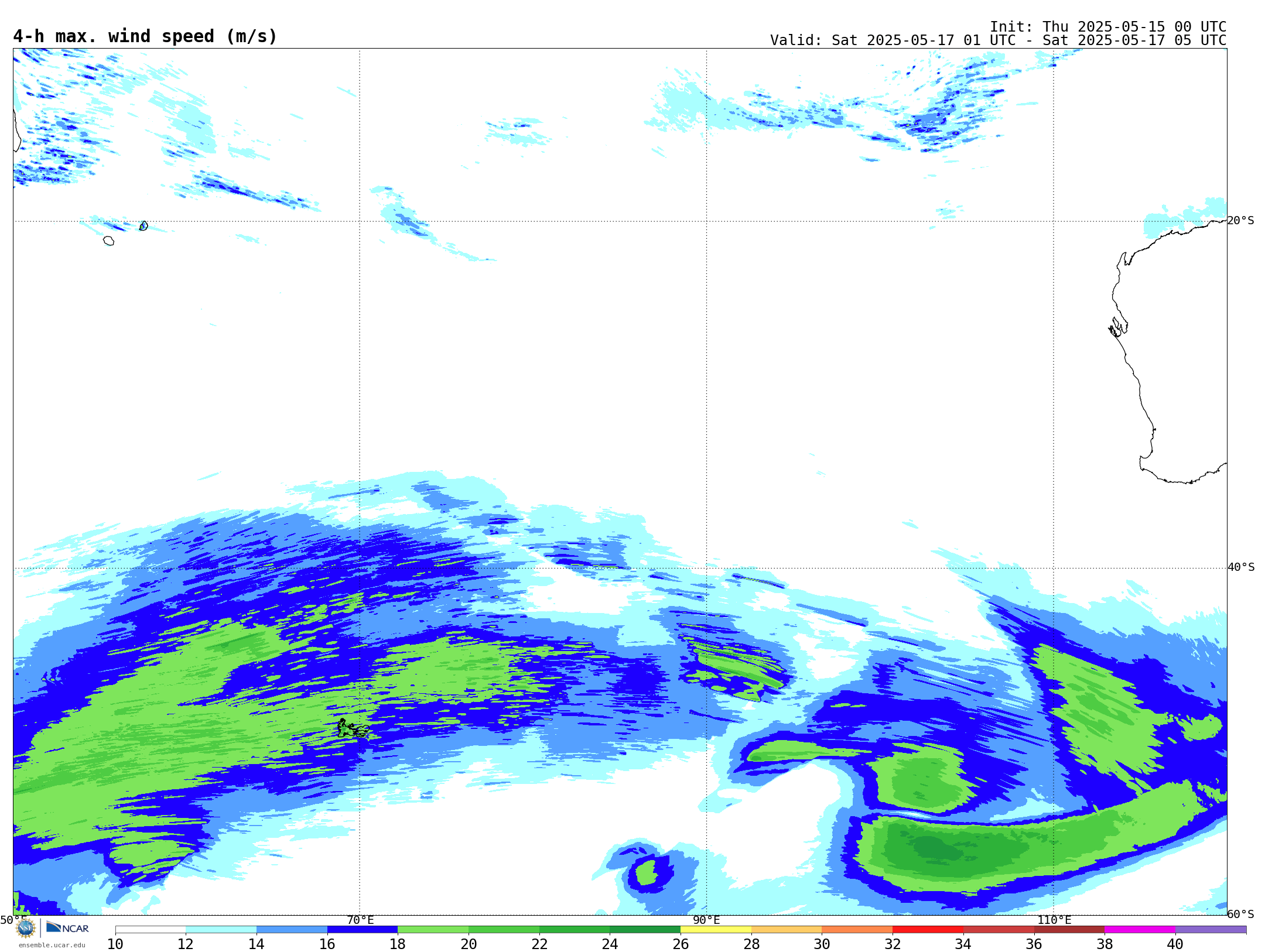Click the bright red 32-34 colorbar segment

[x=928, y=930]
